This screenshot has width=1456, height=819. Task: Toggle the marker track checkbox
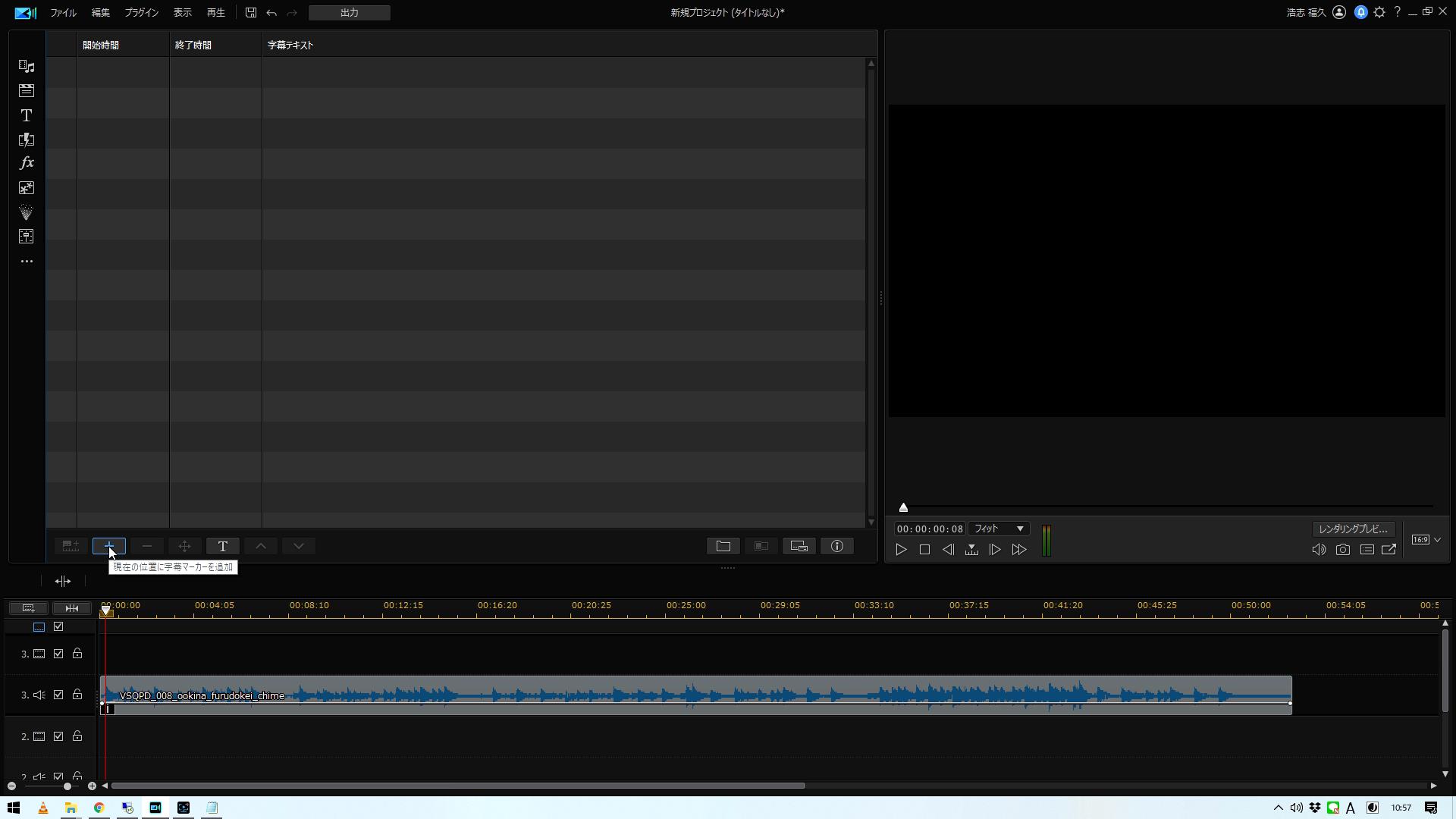point(58,627)
